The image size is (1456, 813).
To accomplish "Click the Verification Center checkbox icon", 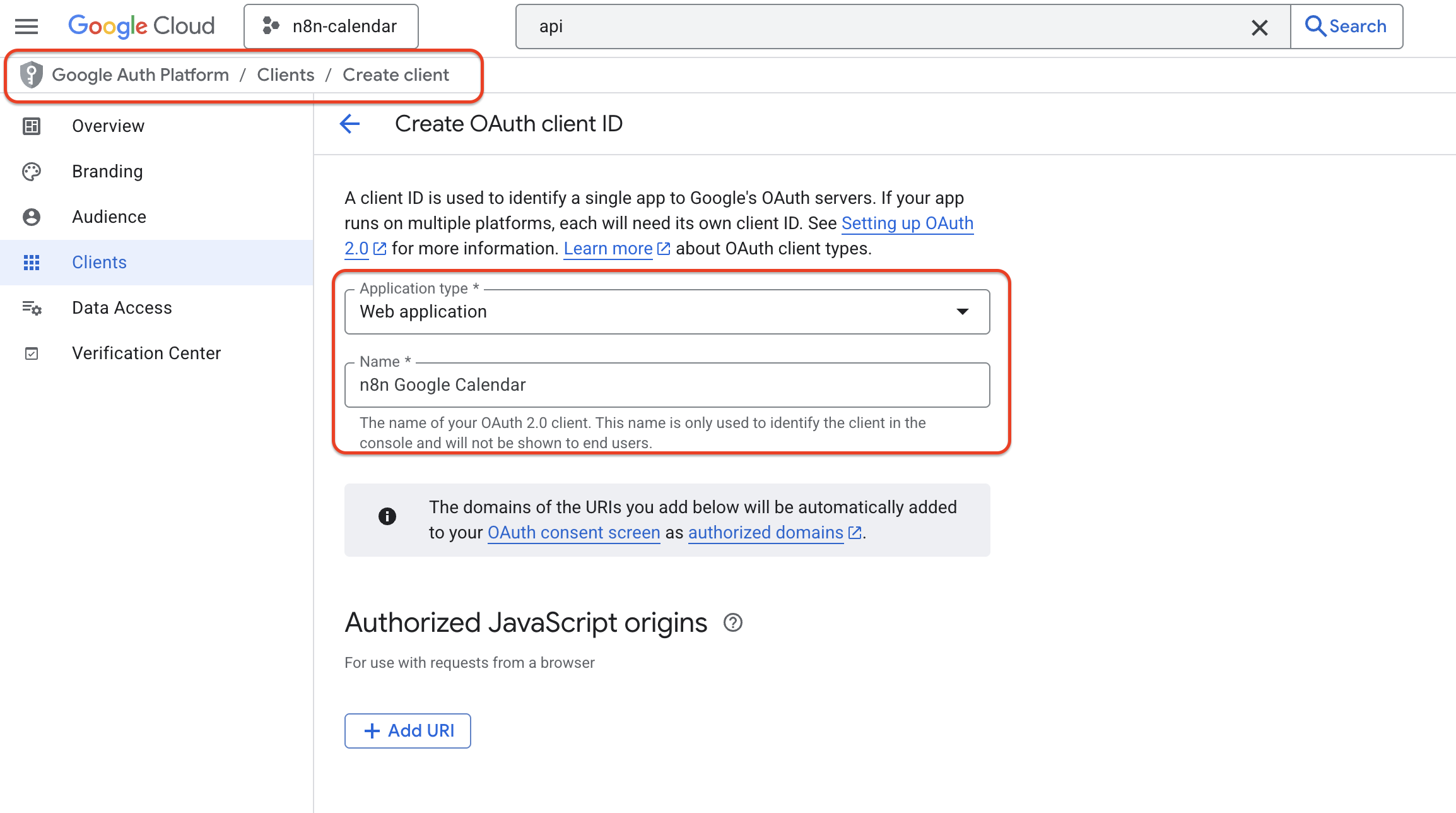I will tap(32, 353).
